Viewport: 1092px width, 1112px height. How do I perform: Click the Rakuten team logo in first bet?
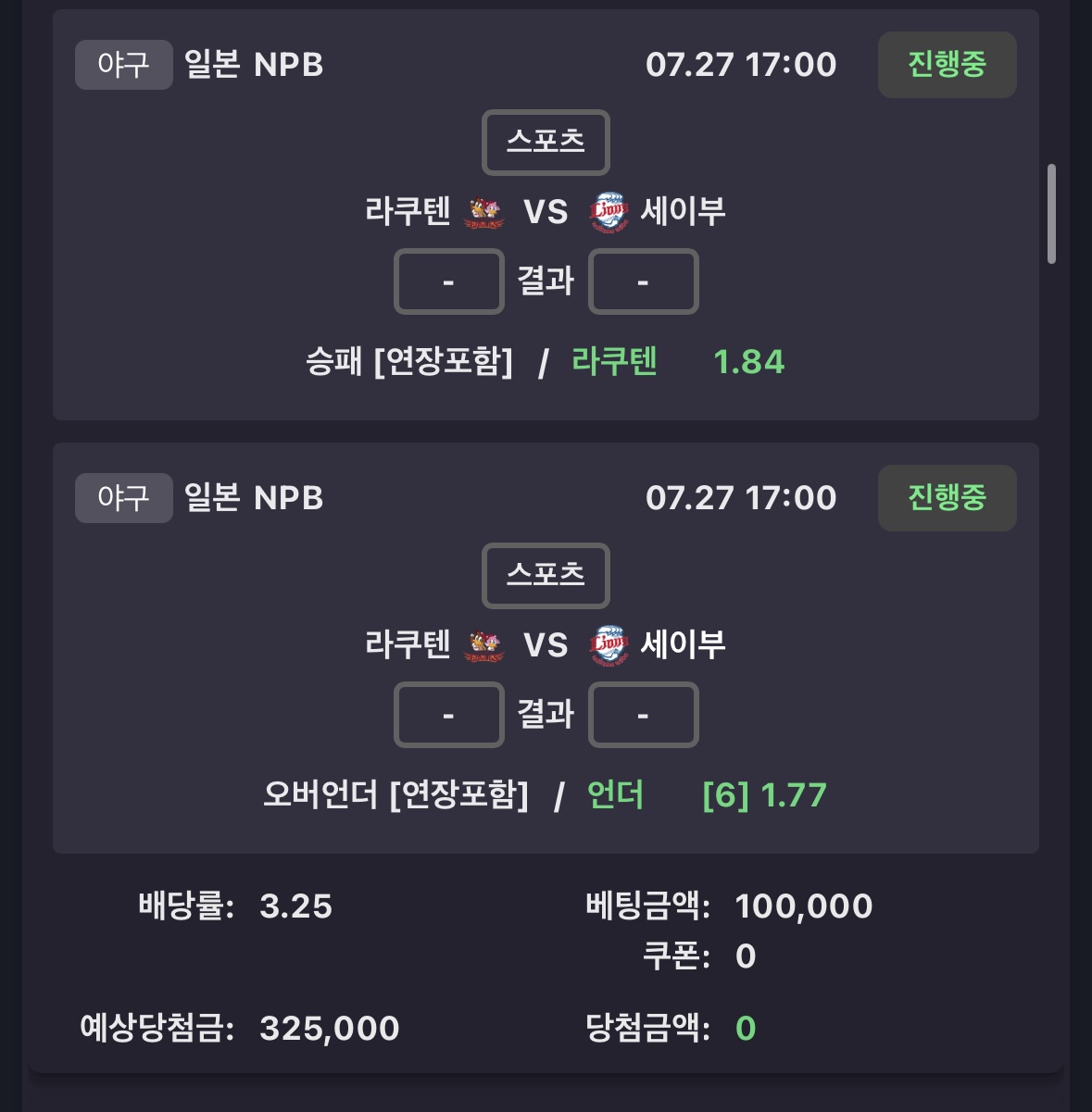(483, 212)
